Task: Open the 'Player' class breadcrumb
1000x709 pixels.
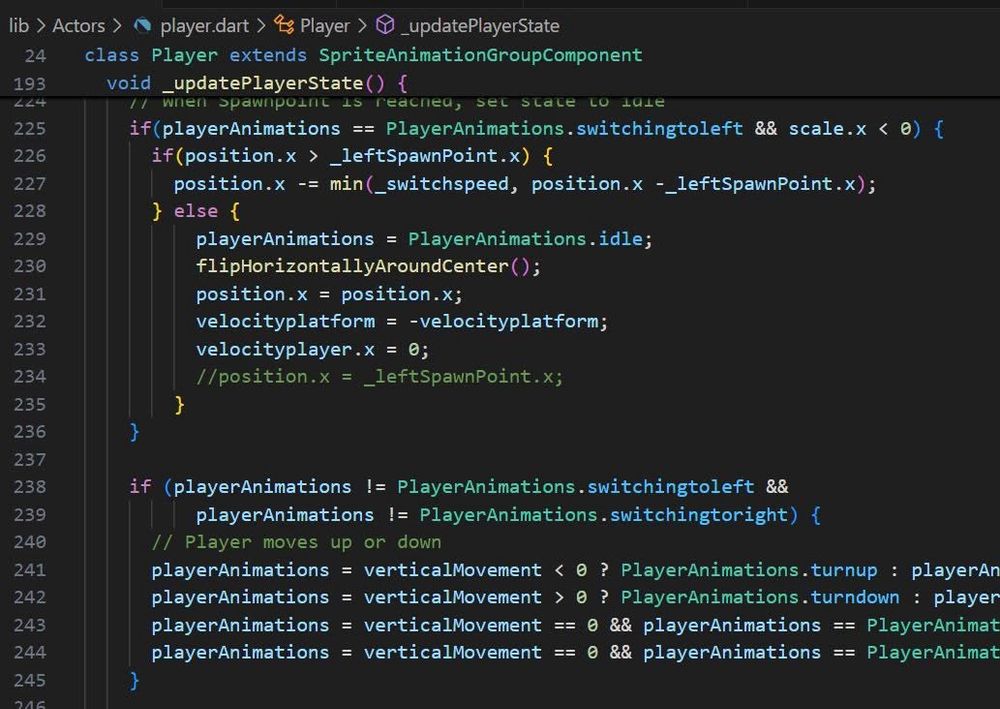Action: pyautogui.click(x=325, y=26)
